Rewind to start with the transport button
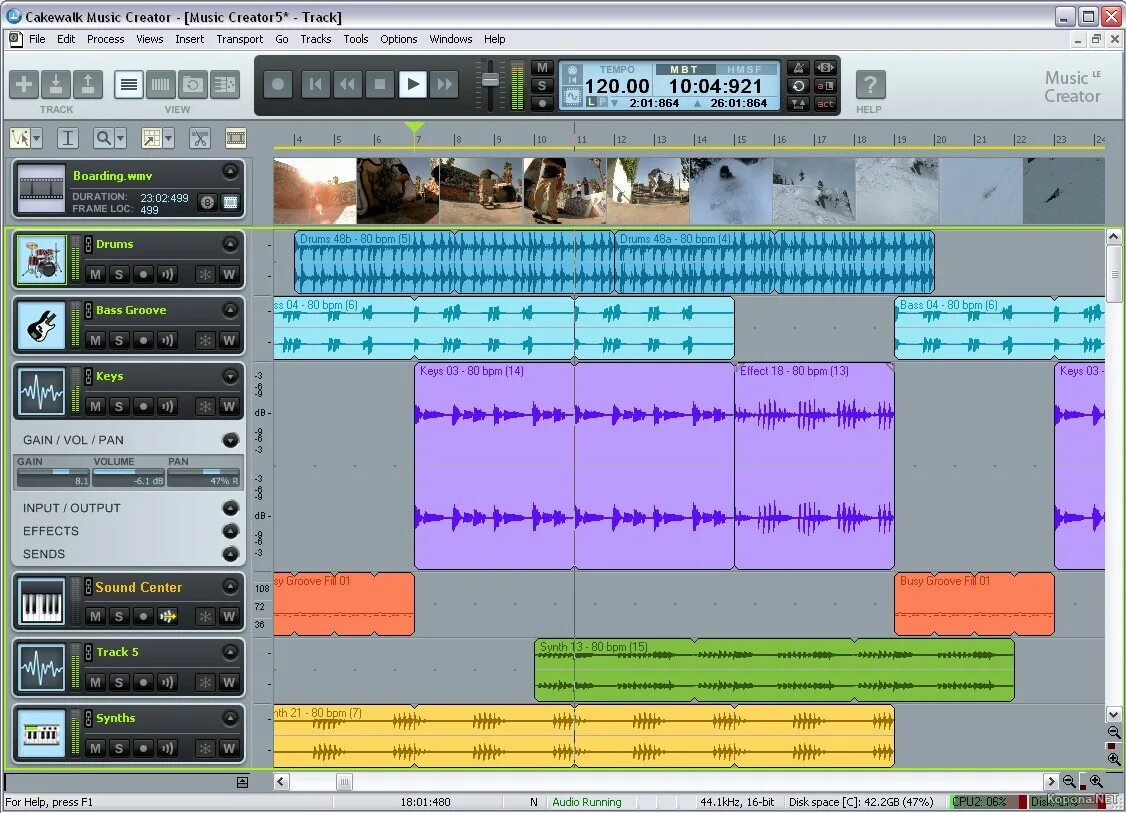Screen dimensions: 1126x813 [x=315, y=85]
